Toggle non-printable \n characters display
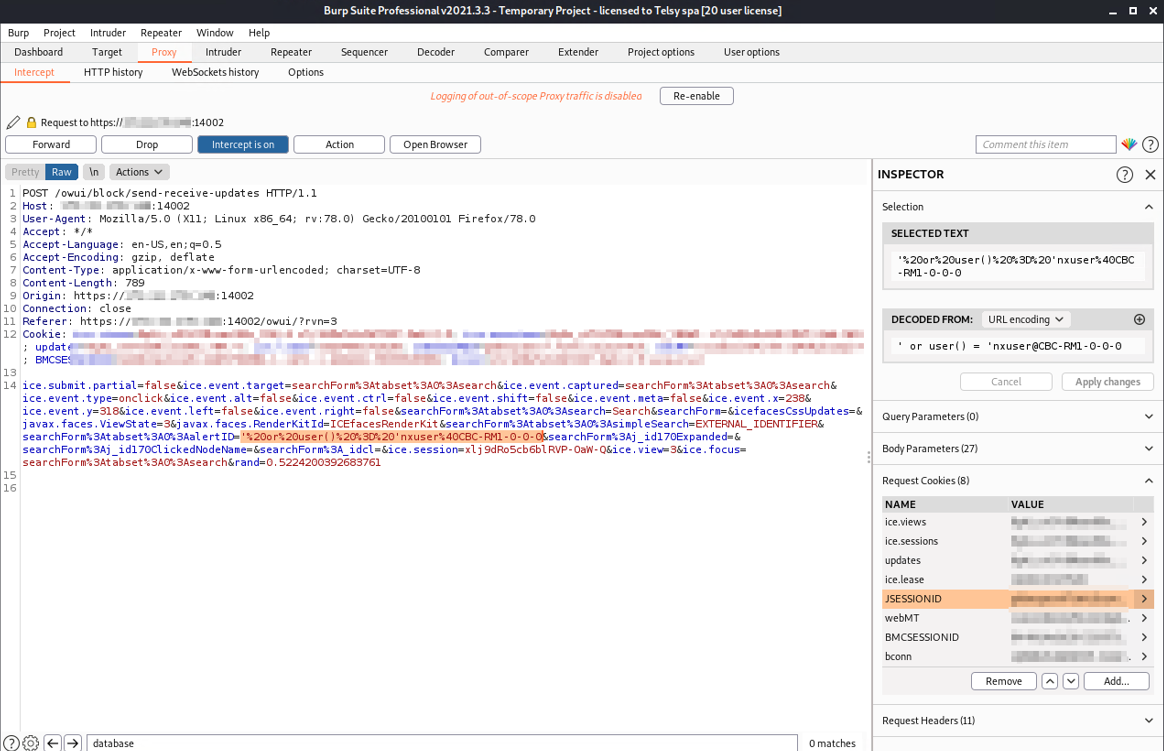 point(94,172)
